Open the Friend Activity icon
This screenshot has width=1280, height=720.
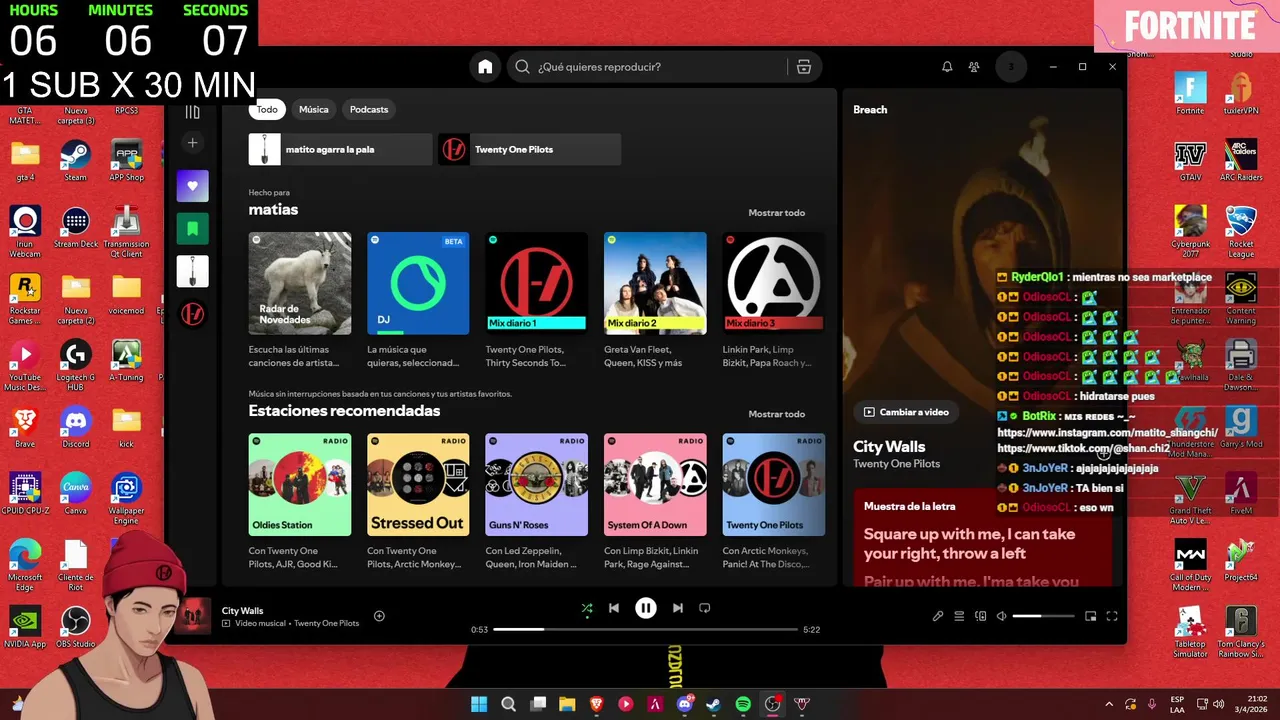[x=974, y=67]
